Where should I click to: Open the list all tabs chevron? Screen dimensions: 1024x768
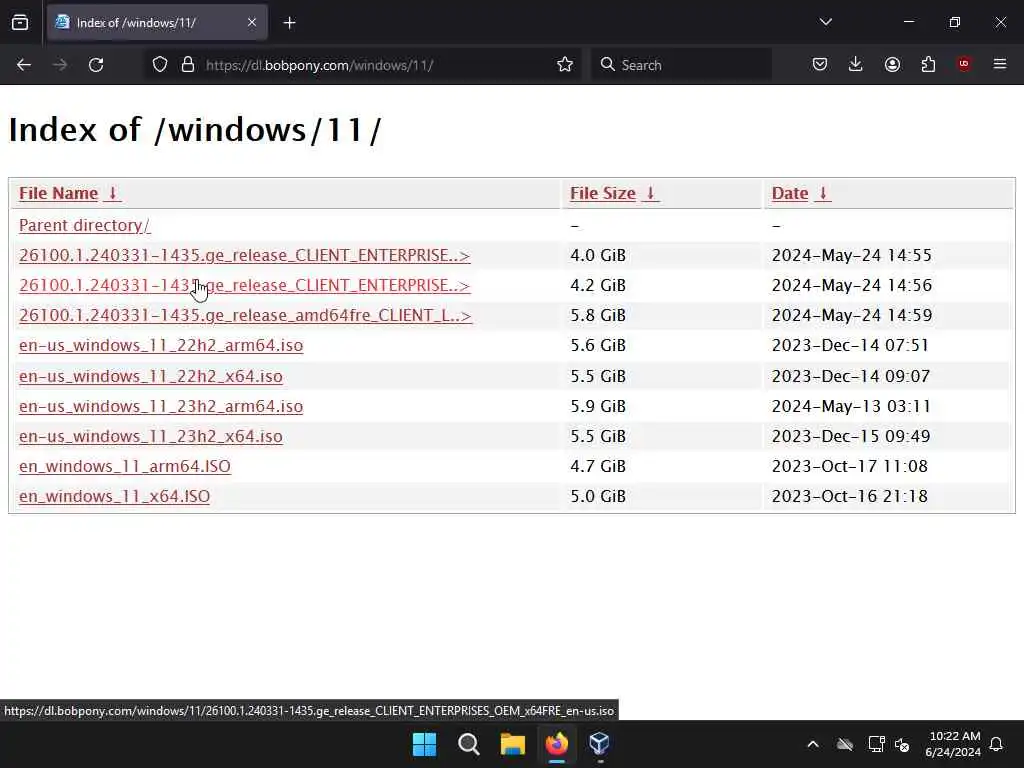825,22
